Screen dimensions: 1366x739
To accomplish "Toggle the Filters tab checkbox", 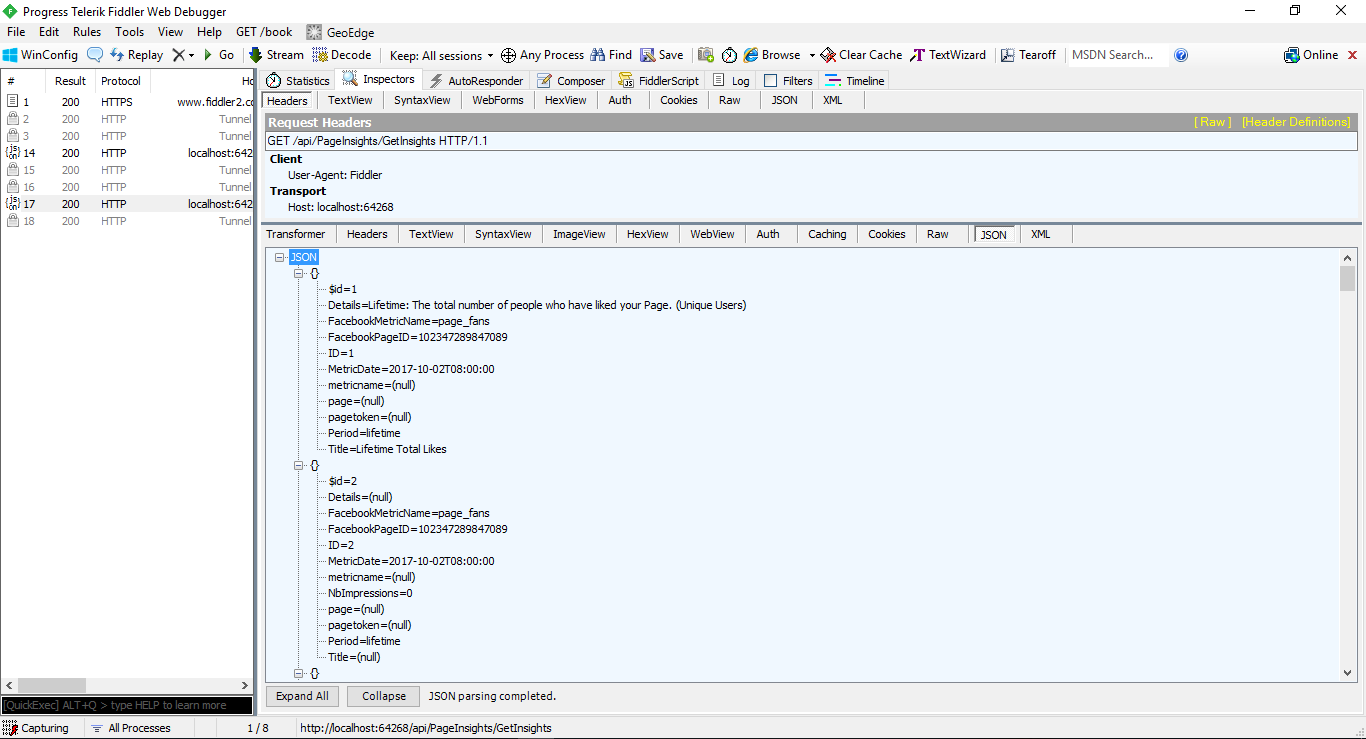I will (770, 81).
